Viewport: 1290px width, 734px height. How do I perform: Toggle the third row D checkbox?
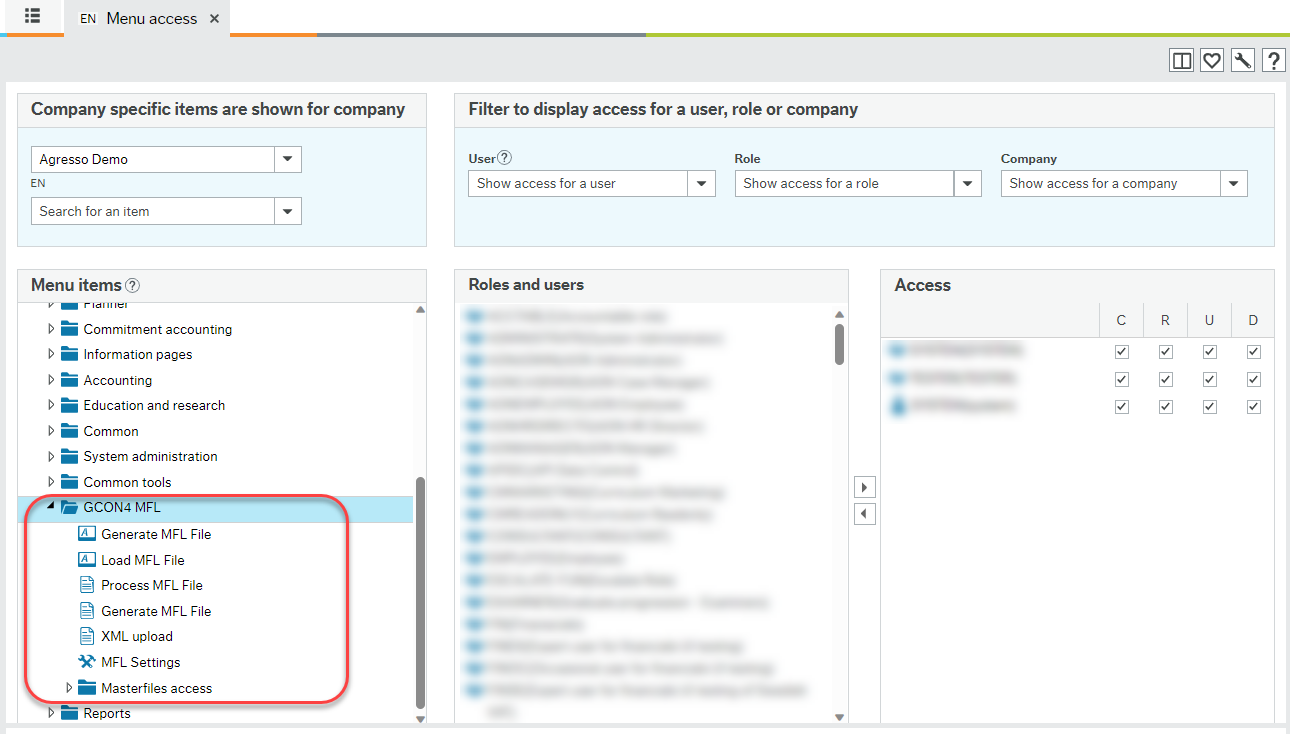[x=1254, y=407]
